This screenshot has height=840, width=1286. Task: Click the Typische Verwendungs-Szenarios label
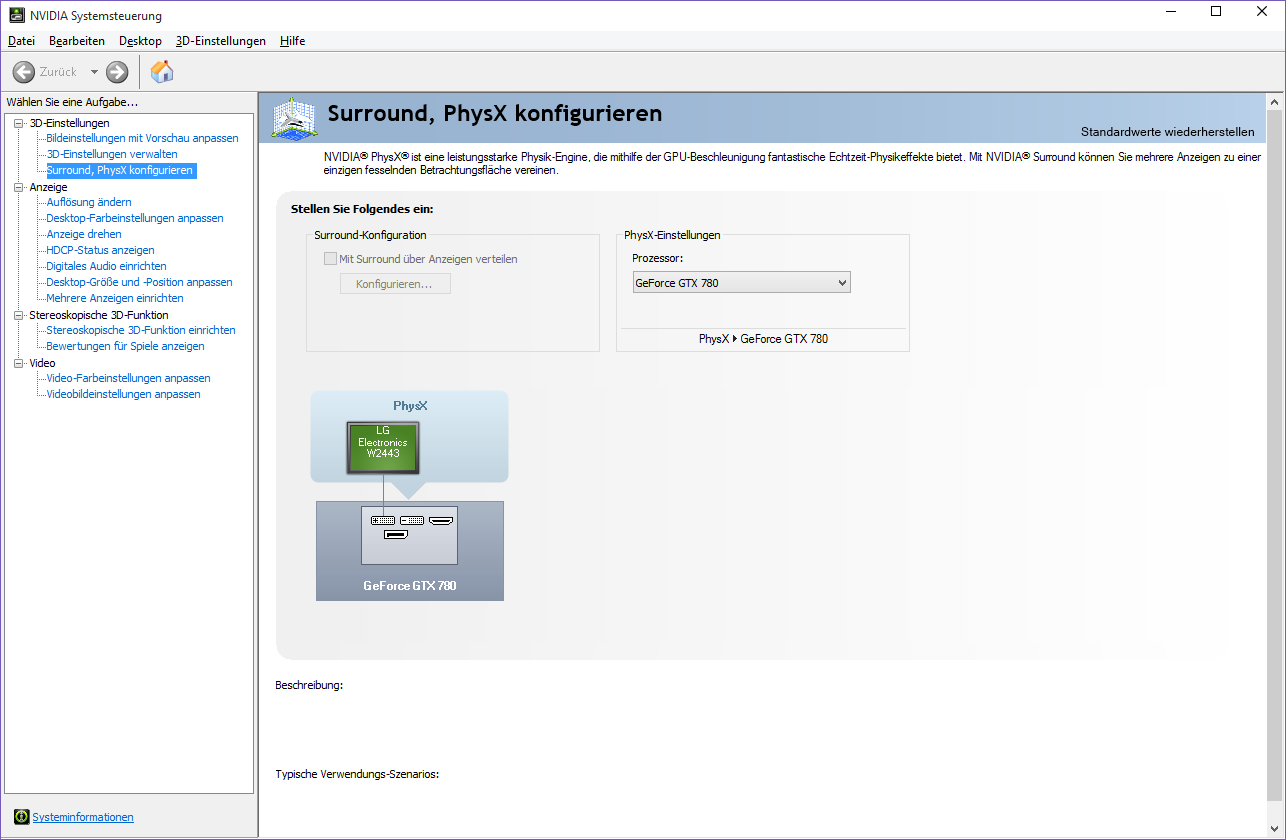click(x=357, y=774)
